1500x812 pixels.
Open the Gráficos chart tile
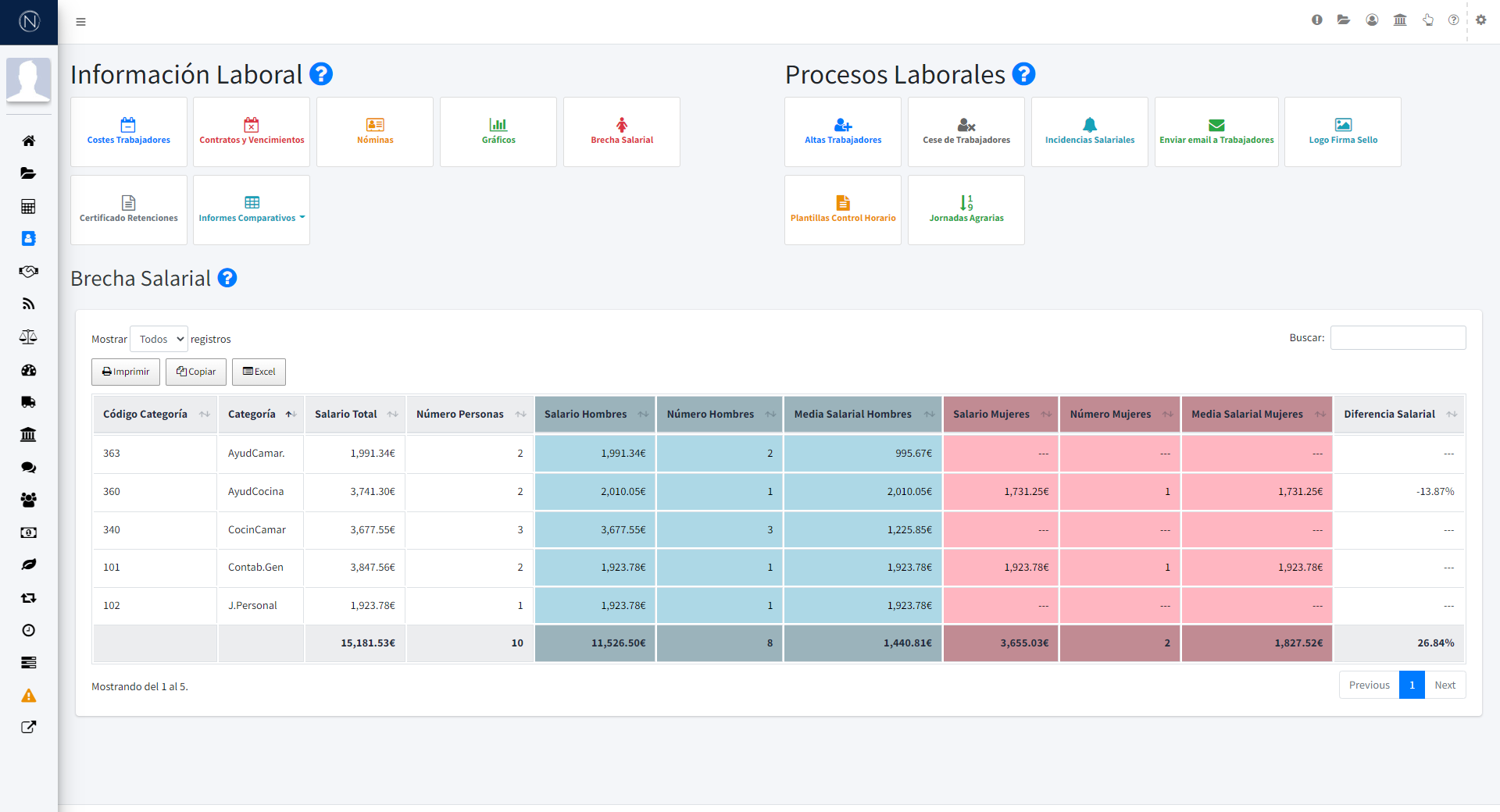pos(498,132)
